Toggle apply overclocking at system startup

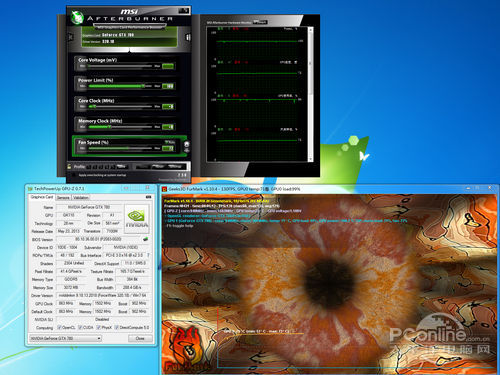coord(74,175)
